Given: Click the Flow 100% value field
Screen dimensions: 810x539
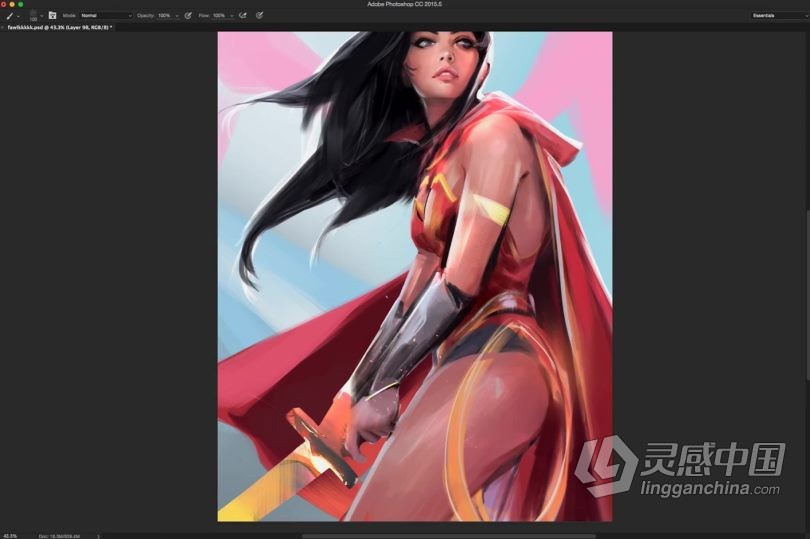Looking at the screenshot, I should [220, 16].
